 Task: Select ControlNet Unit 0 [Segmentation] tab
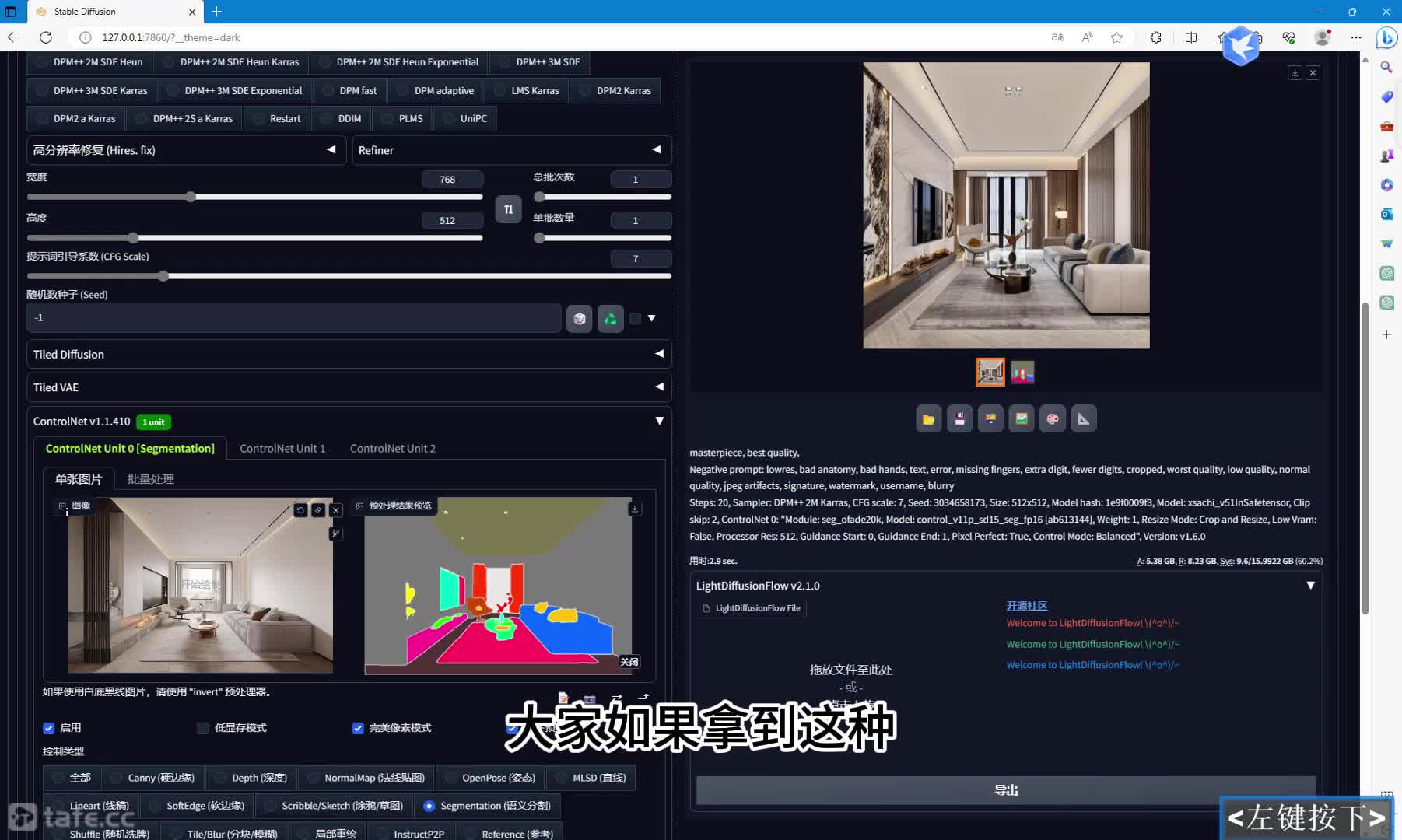pyautogui.click(x=130, y=448)
